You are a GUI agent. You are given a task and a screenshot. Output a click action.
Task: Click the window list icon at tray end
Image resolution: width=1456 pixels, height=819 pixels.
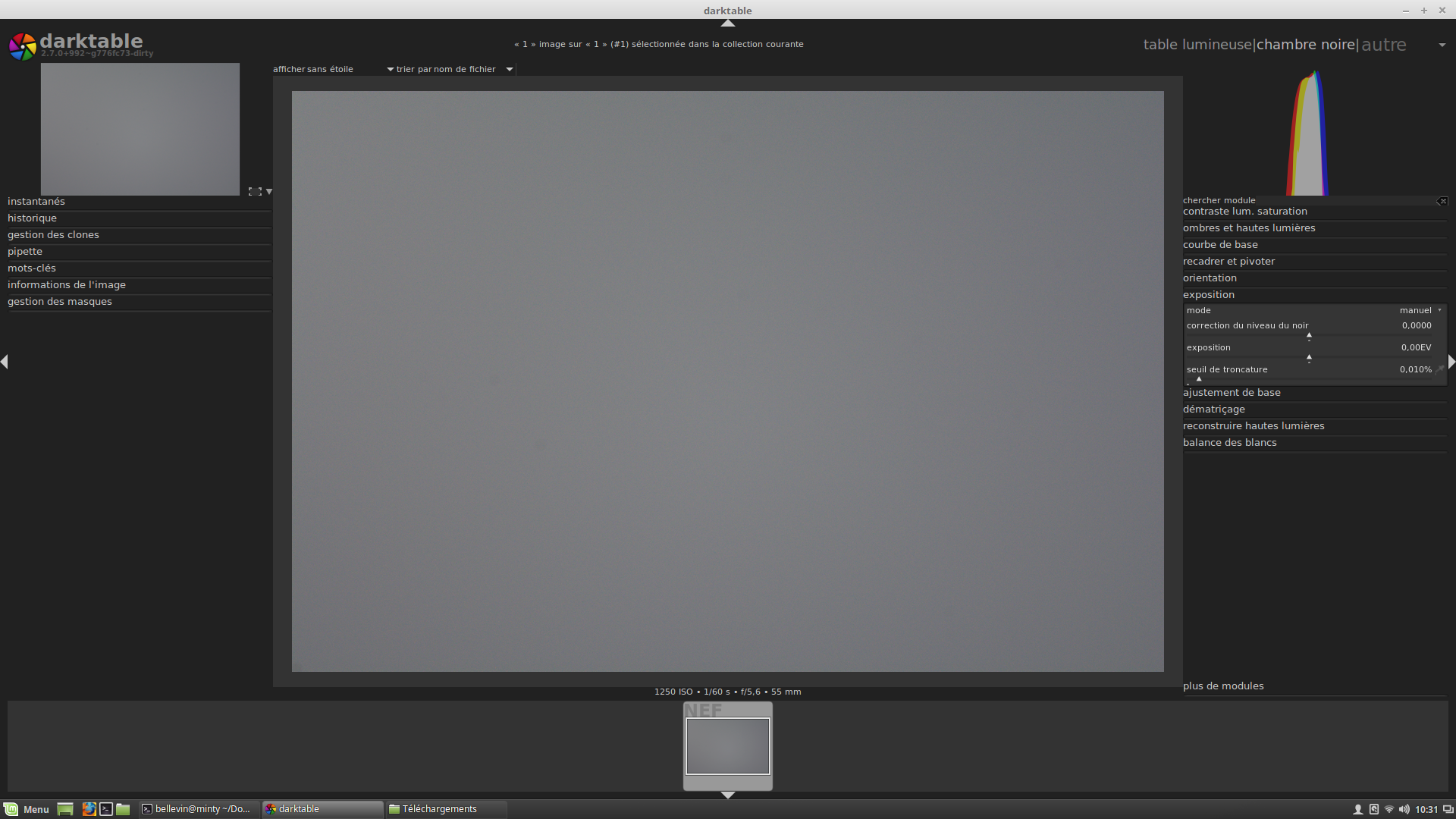[1448, 809]
